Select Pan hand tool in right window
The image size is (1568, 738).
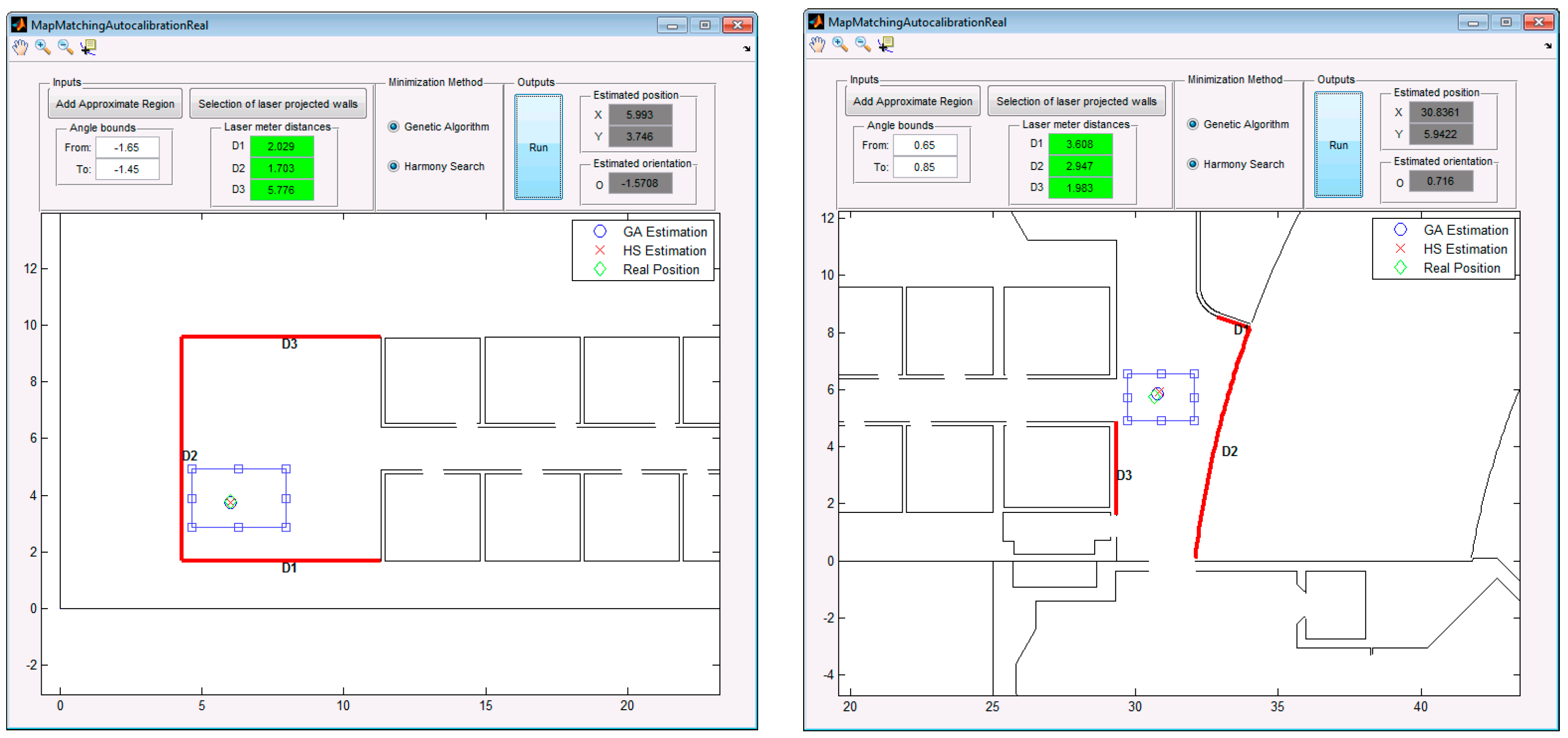point(818,45)
